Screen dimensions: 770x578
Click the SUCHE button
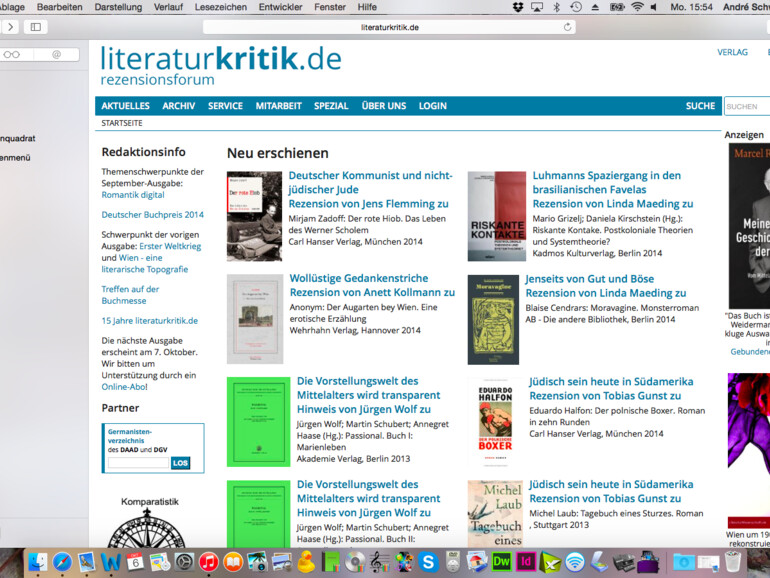click(700, 106)
